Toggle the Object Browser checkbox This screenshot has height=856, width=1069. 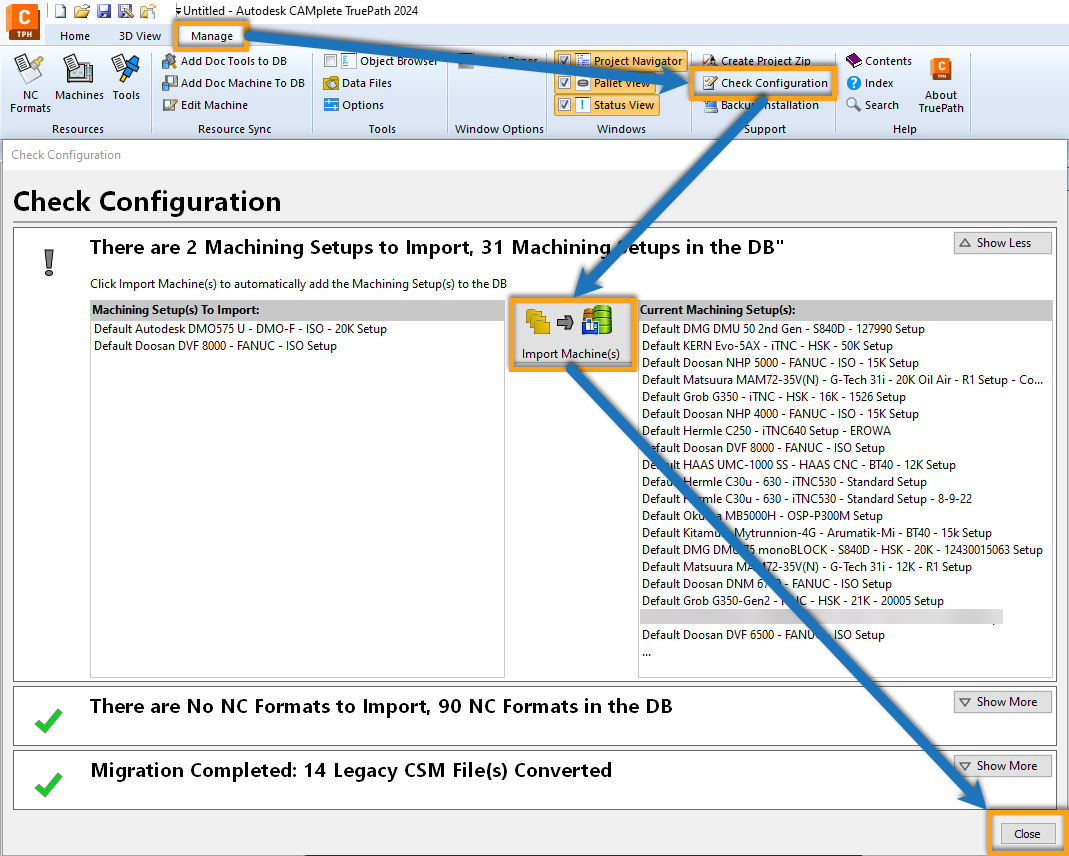tap(331, 61)
